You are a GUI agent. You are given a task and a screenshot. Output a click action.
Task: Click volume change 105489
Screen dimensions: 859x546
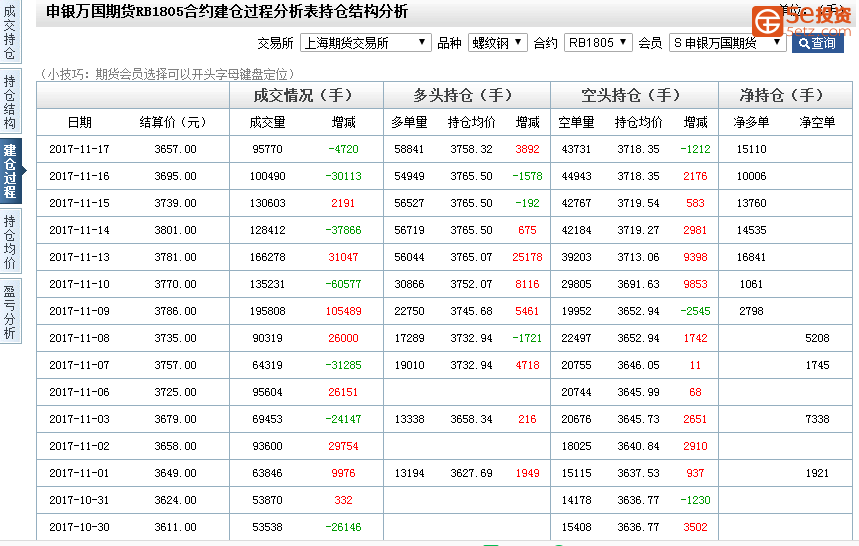coord(343,311)
